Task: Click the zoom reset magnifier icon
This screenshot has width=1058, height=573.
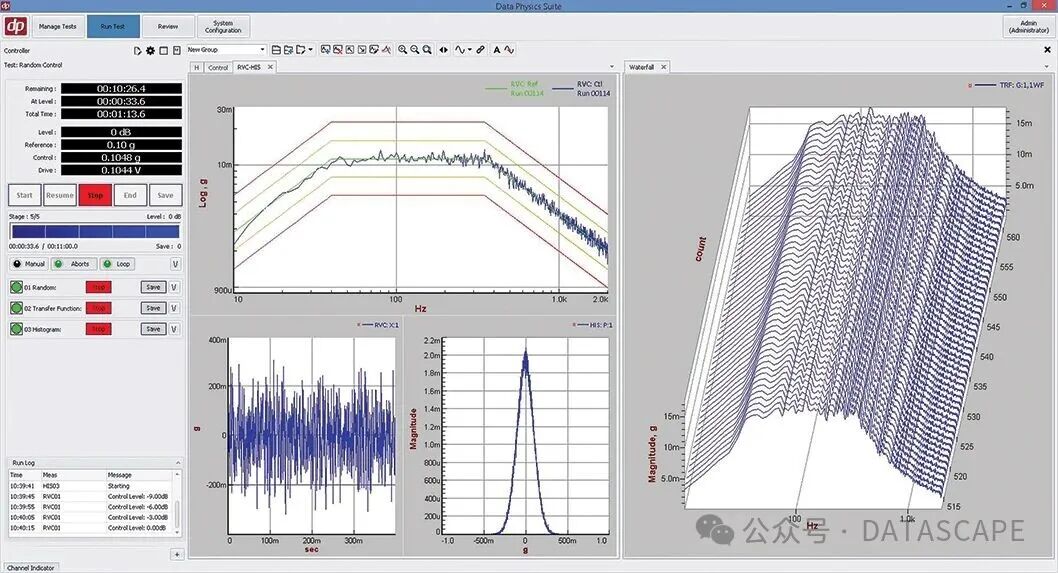Action: [x=427, y=50]
